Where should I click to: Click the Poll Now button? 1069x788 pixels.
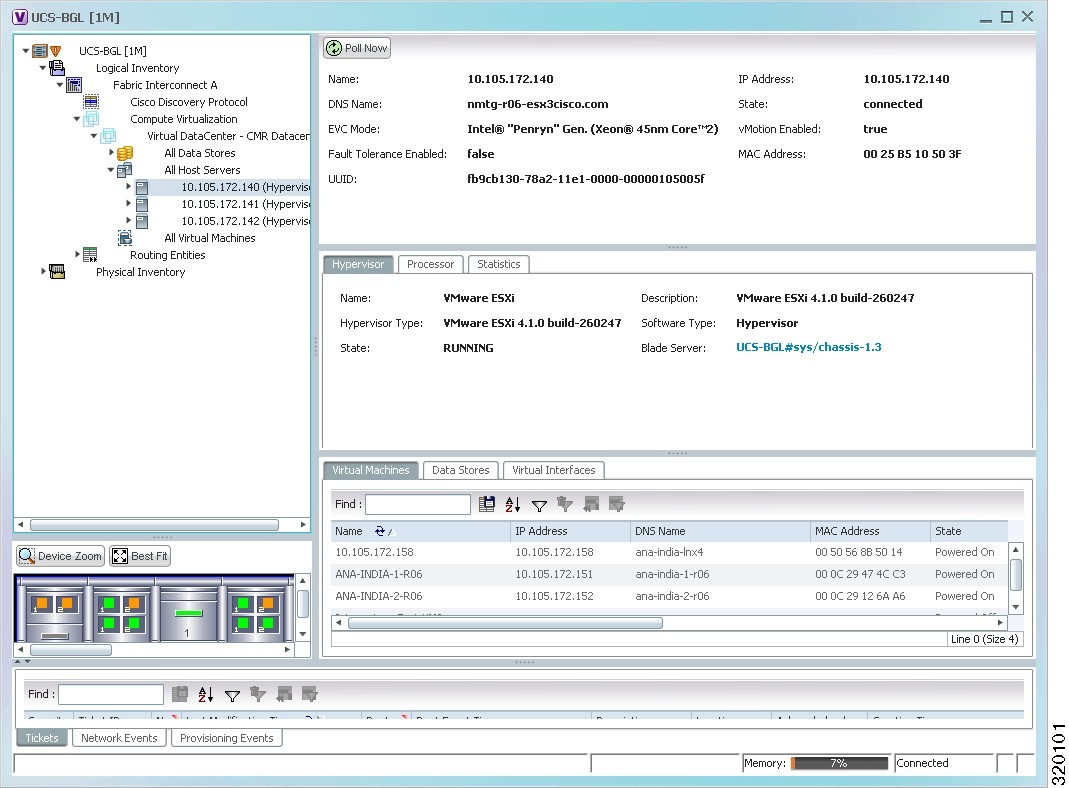point(357,48)
